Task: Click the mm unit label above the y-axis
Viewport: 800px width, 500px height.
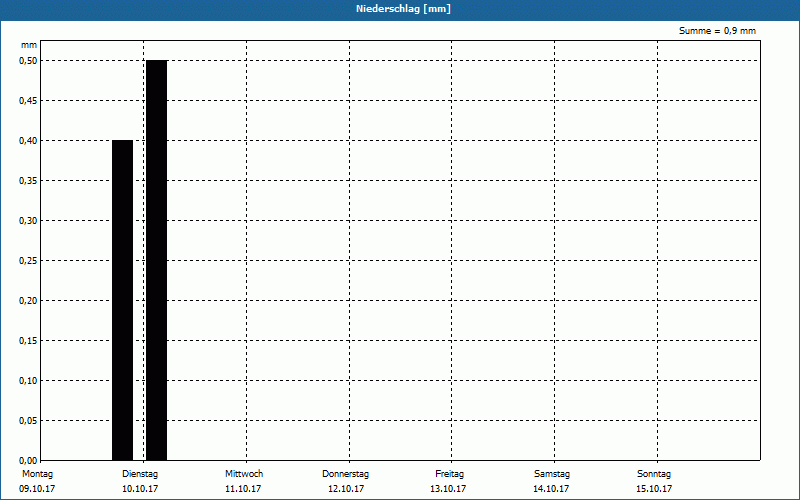Action: pyautogui.click(x=28, y=45)
